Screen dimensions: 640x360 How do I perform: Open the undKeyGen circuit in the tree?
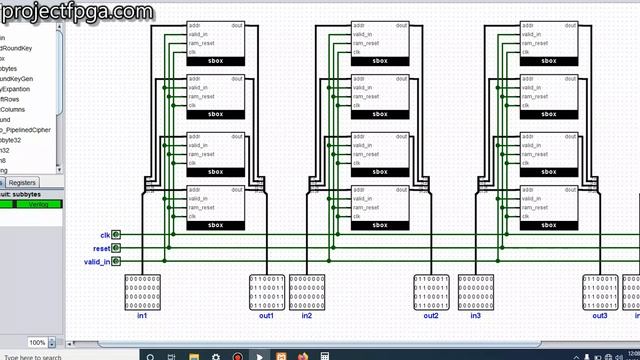[x=16, y=79]
